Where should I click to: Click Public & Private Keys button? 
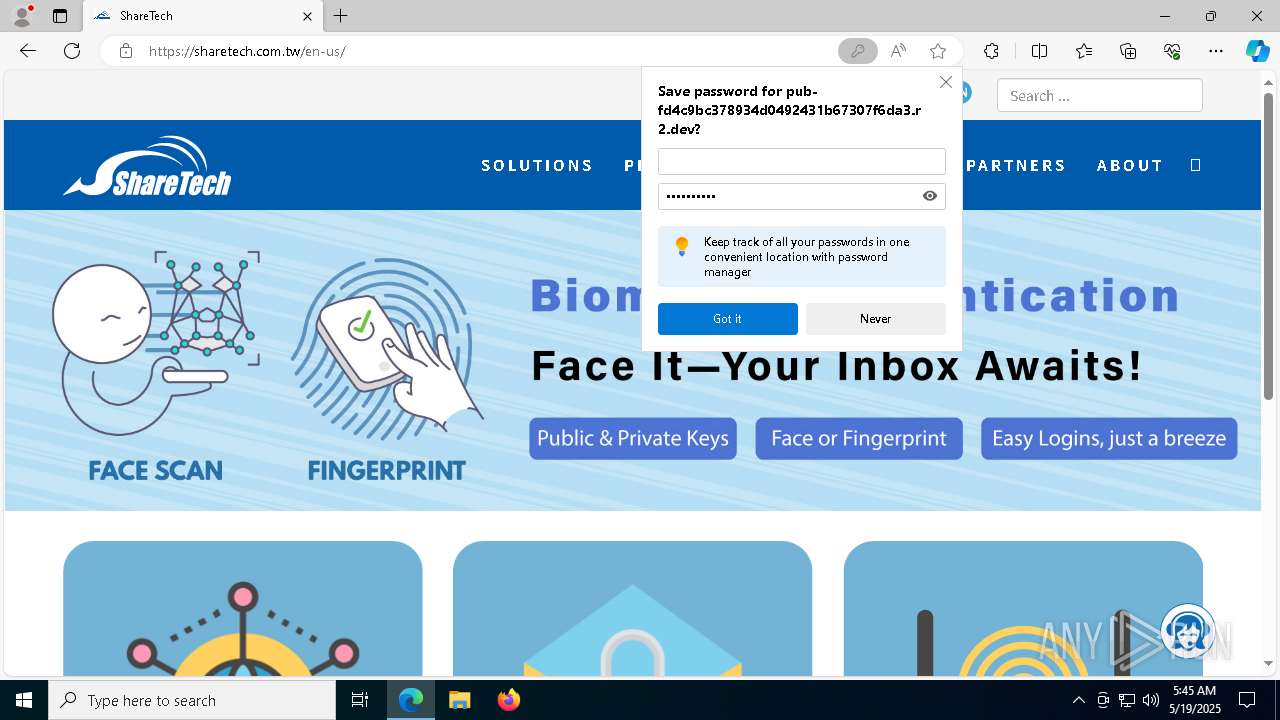point(633,438)
